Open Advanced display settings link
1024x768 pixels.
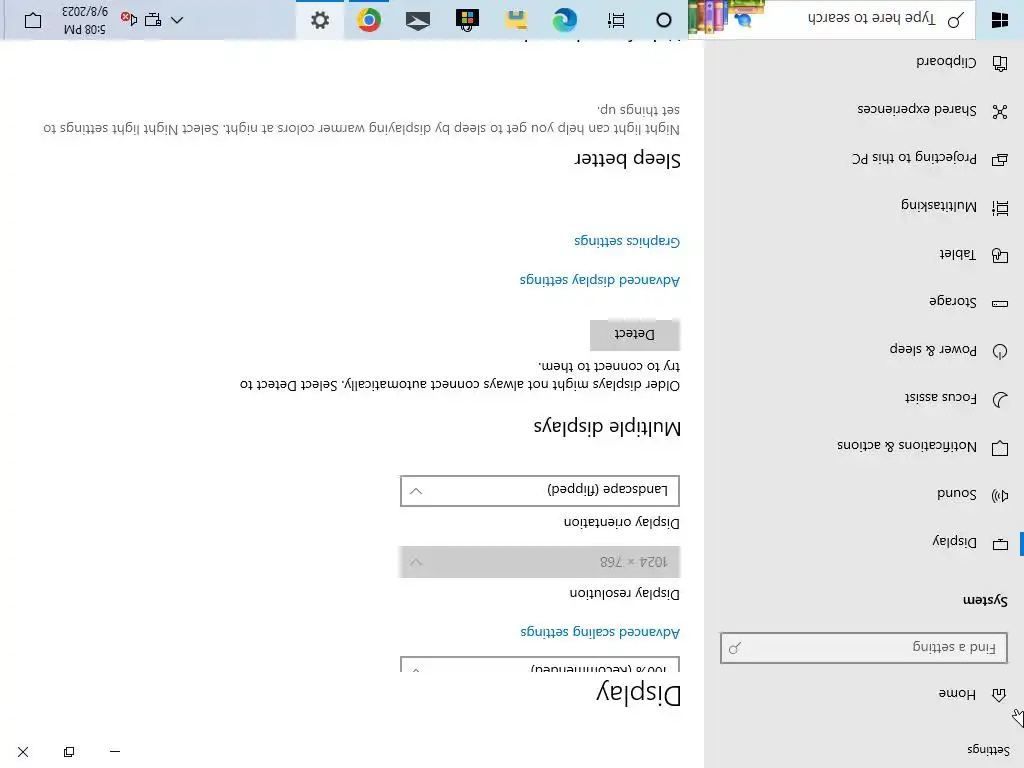tap(600, 280)
